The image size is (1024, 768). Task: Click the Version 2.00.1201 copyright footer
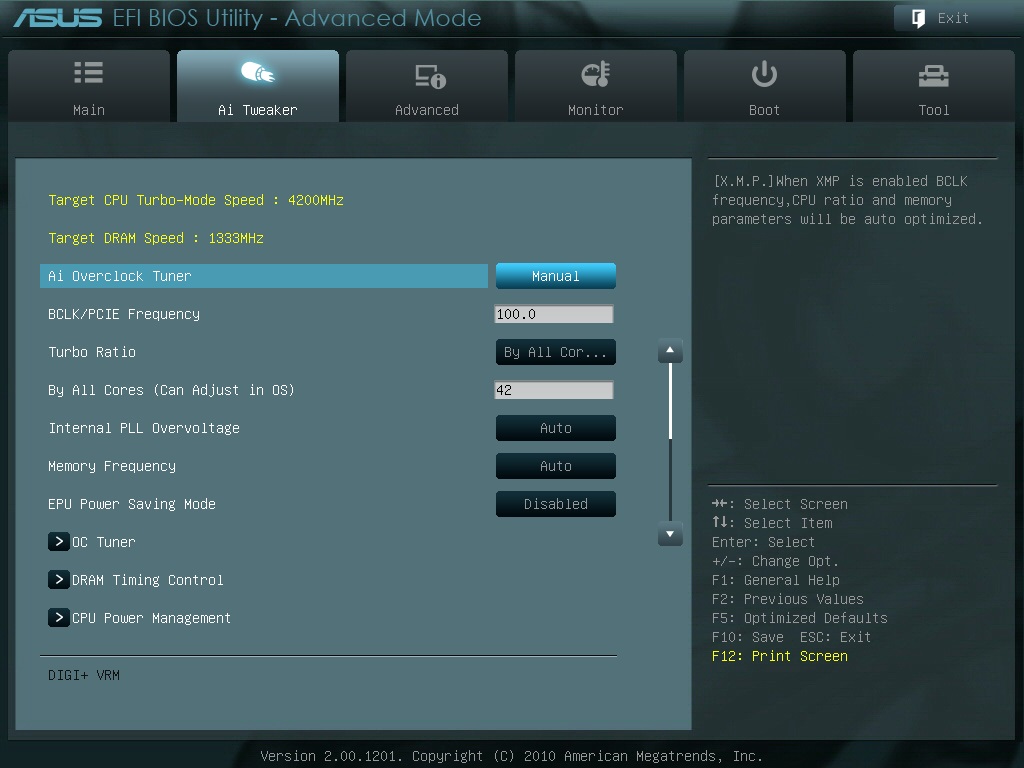tap(511, 756)
